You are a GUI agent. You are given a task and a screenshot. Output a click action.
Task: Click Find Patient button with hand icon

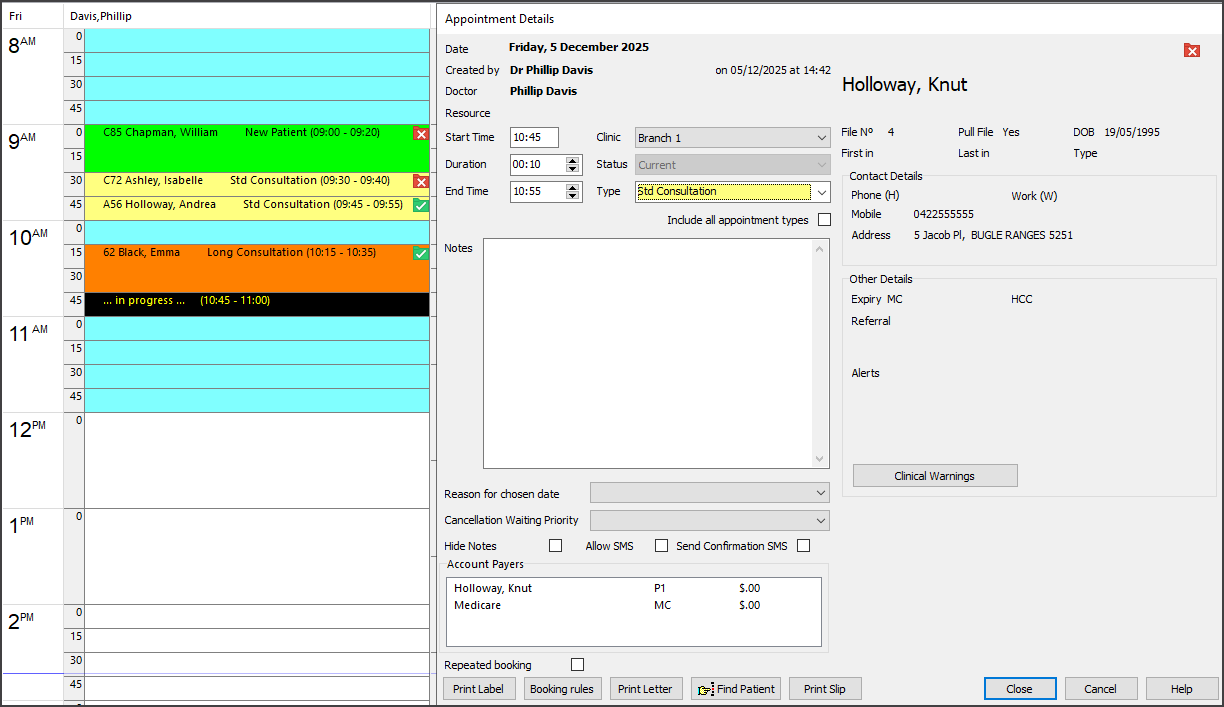point(735,689)
